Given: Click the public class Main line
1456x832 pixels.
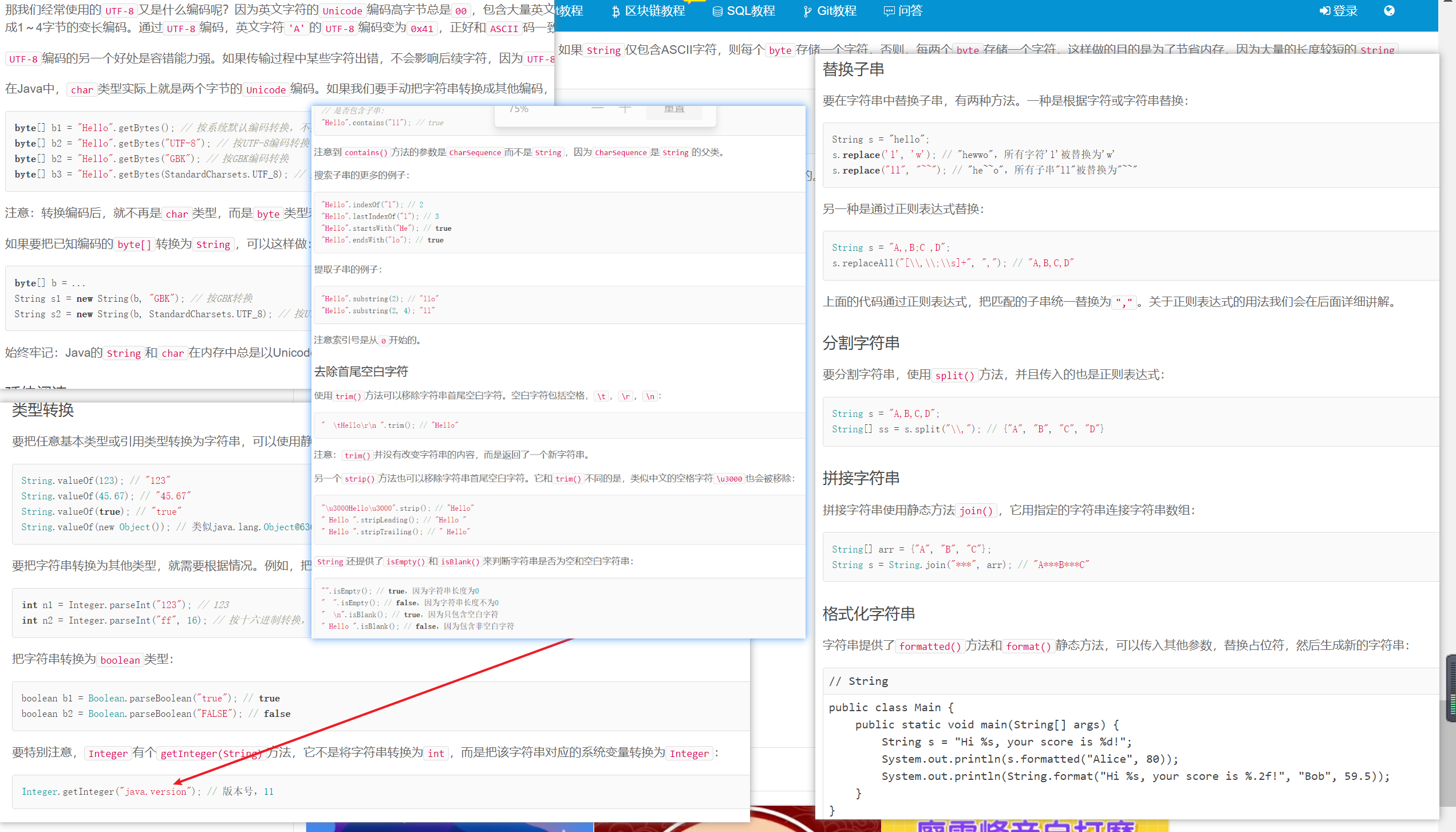Looking at the screenshot, I should [x=891, y=708].
